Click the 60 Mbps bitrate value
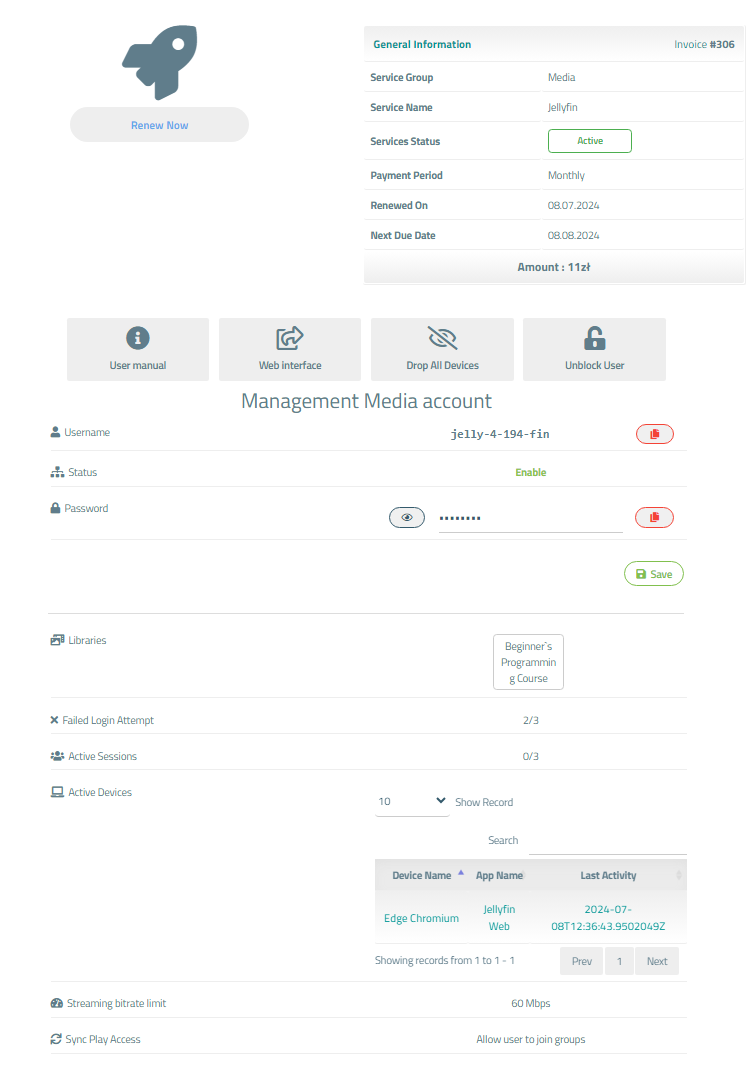The height and width of the screenshot is (1072, 755). click(531, 1004)
